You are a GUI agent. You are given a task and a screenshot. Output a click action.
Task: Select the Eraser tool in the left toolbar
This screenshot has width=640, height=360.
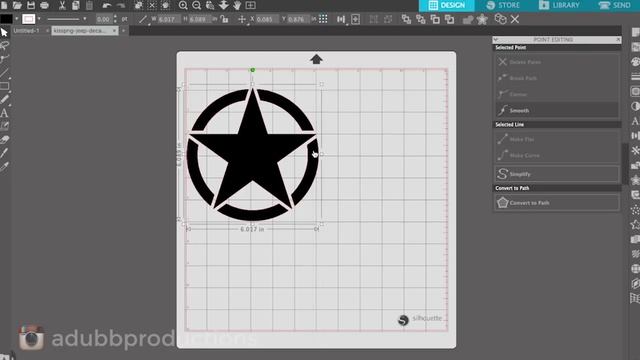4,140
